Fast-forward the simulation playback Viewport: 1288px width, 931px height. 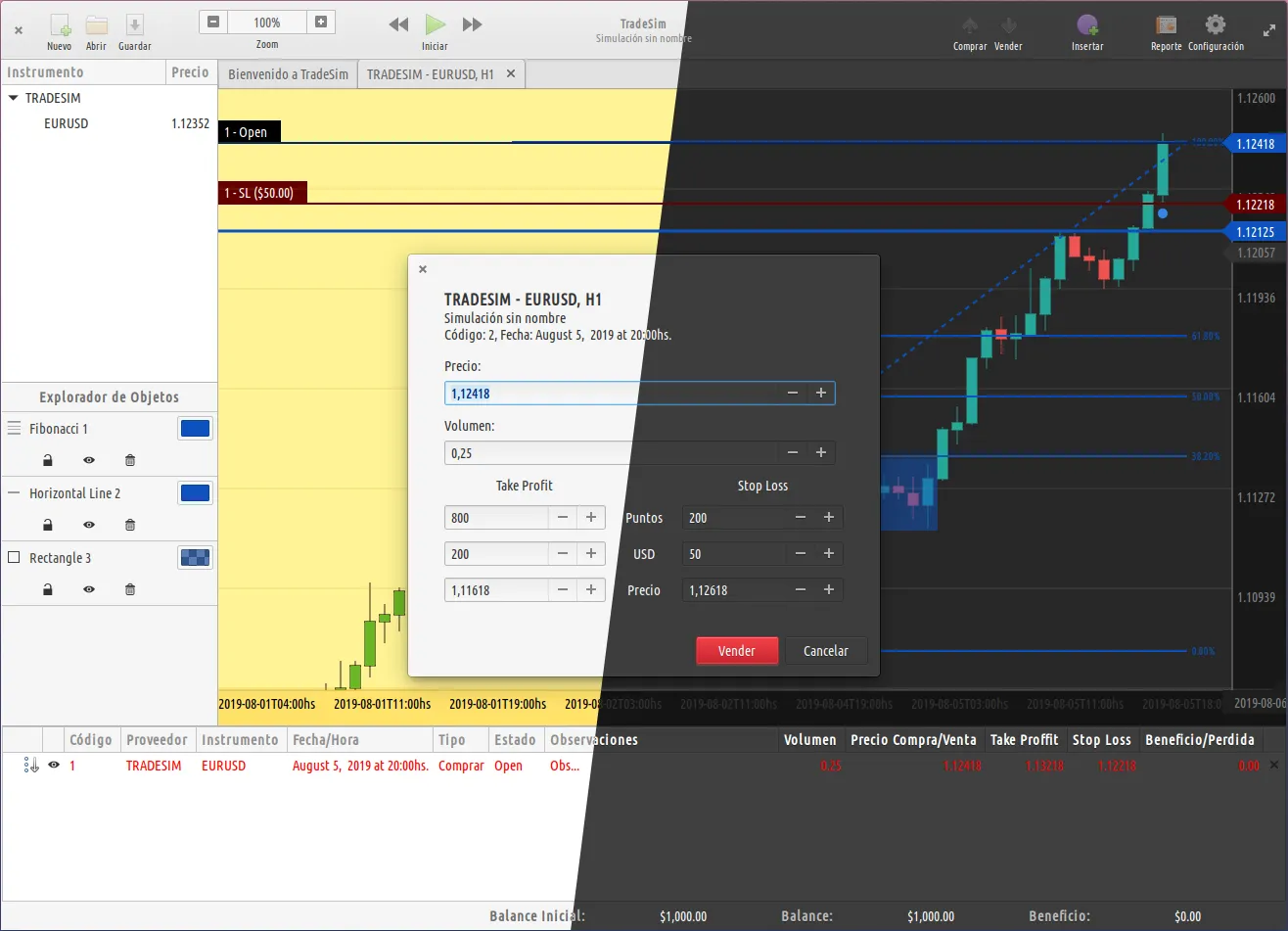[x=472, y=24]
